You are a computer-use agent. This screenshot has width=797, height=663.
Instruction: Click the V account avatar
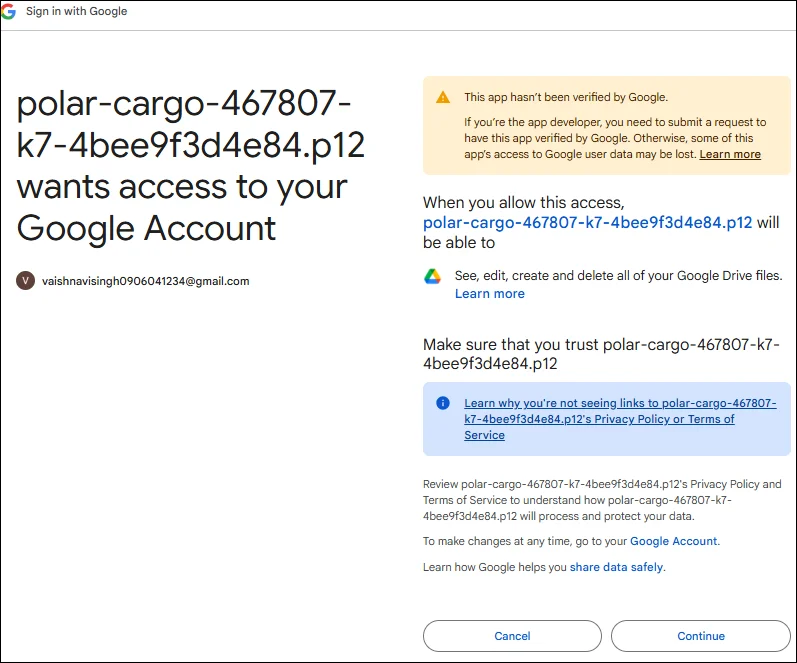click(25, 281)
